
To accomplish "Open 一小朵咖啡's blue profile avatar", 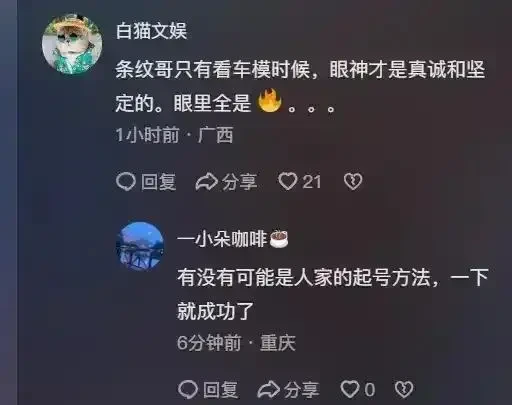I will pos(140,246).
